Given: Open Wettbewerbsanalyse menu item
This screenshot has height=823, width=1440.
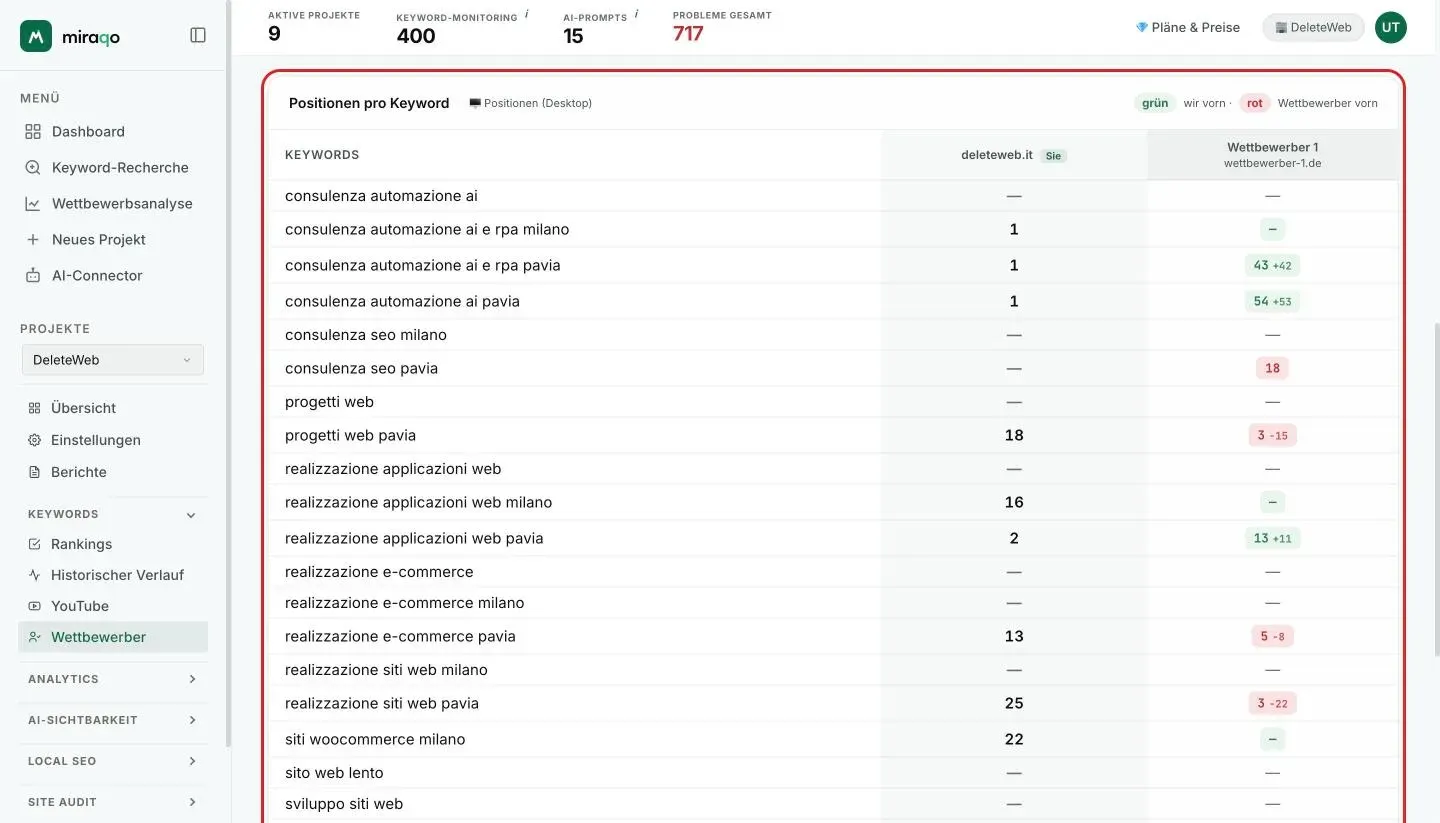Looking at the screenshot, I should [x=122, y=204].
